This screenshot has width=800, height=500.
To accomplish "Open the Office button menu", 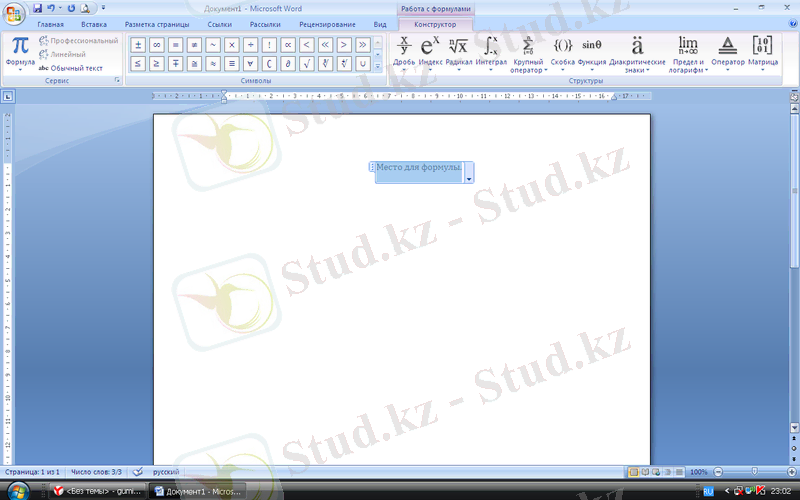I will (x=14, y=13).
